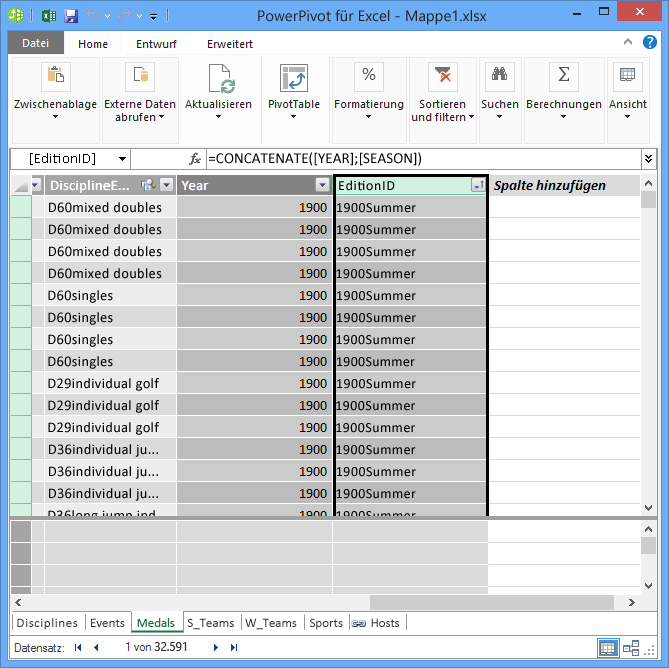Select the first D29individual golf cell
Image resolution: width=669 pixels, height=668 pixels.
(111, 383)
